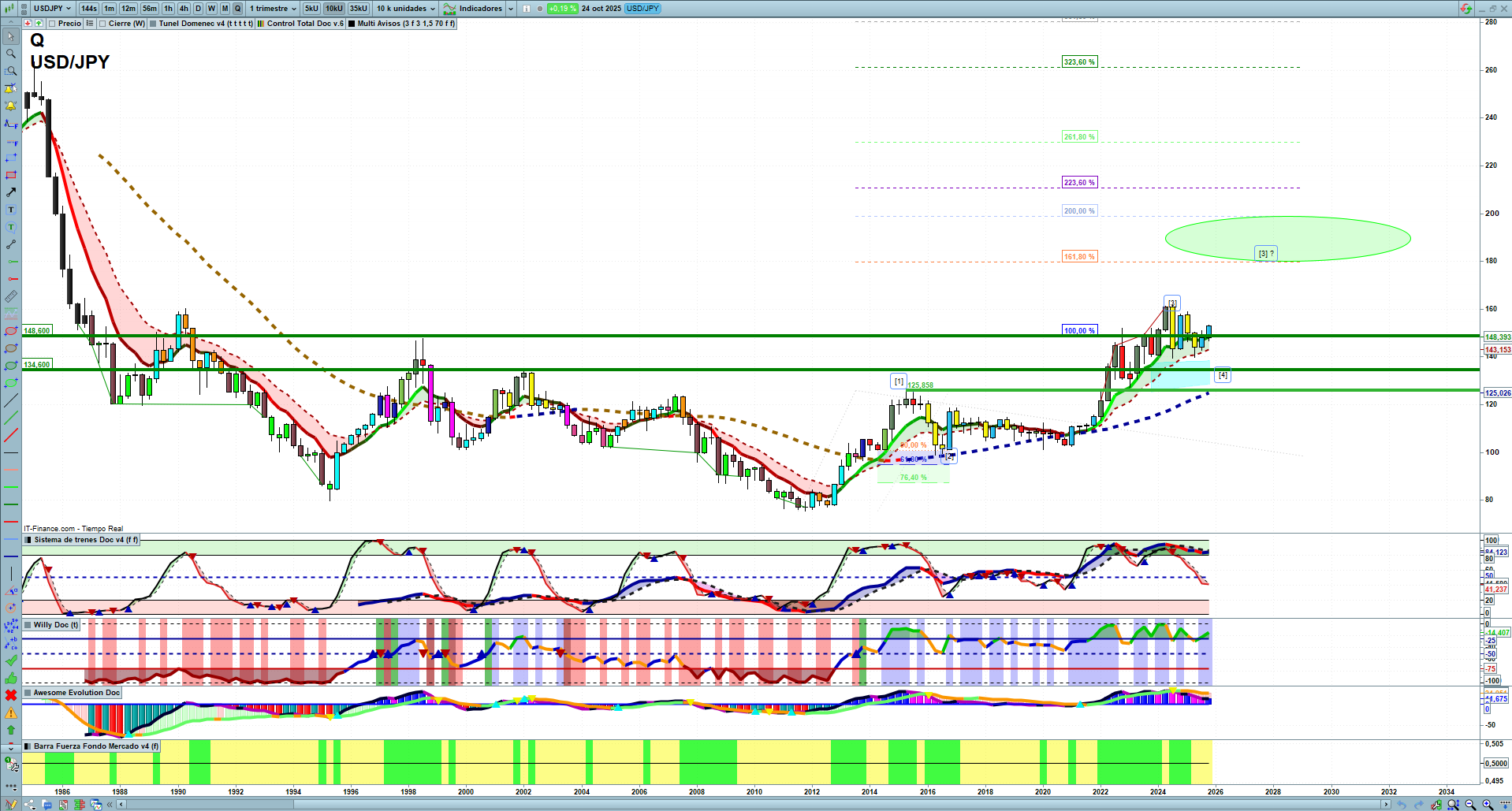Click the undo arrow in bottom bar
Viewport: 1512px width, 811px height.
(x=1402, y=805)
